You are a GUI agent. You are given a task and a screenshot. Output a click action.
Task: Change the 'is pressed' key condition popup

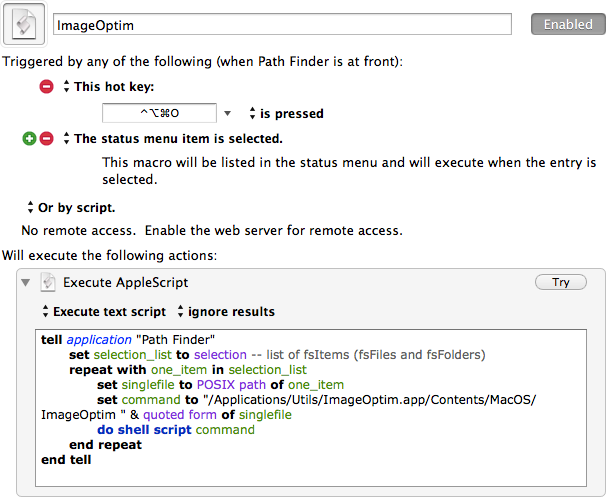pos(286,113)
